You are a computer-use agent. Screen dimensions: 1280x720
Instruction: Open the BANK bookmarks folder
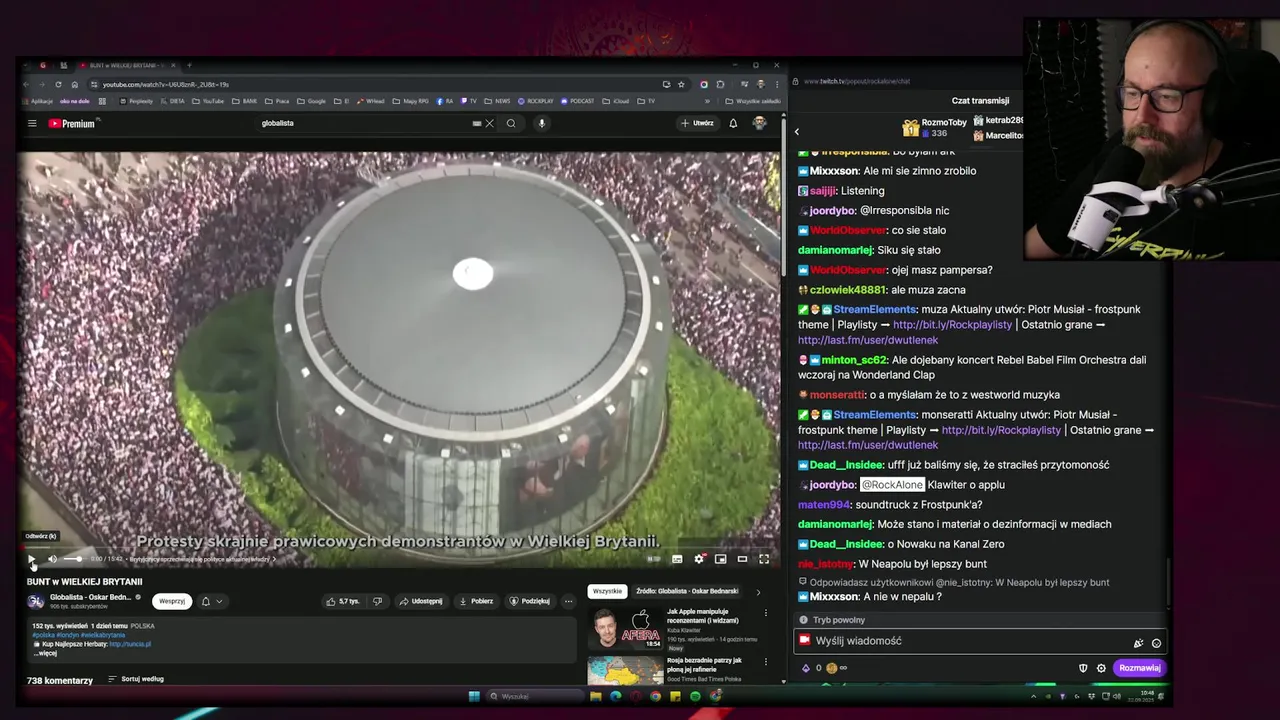[244, 101]
